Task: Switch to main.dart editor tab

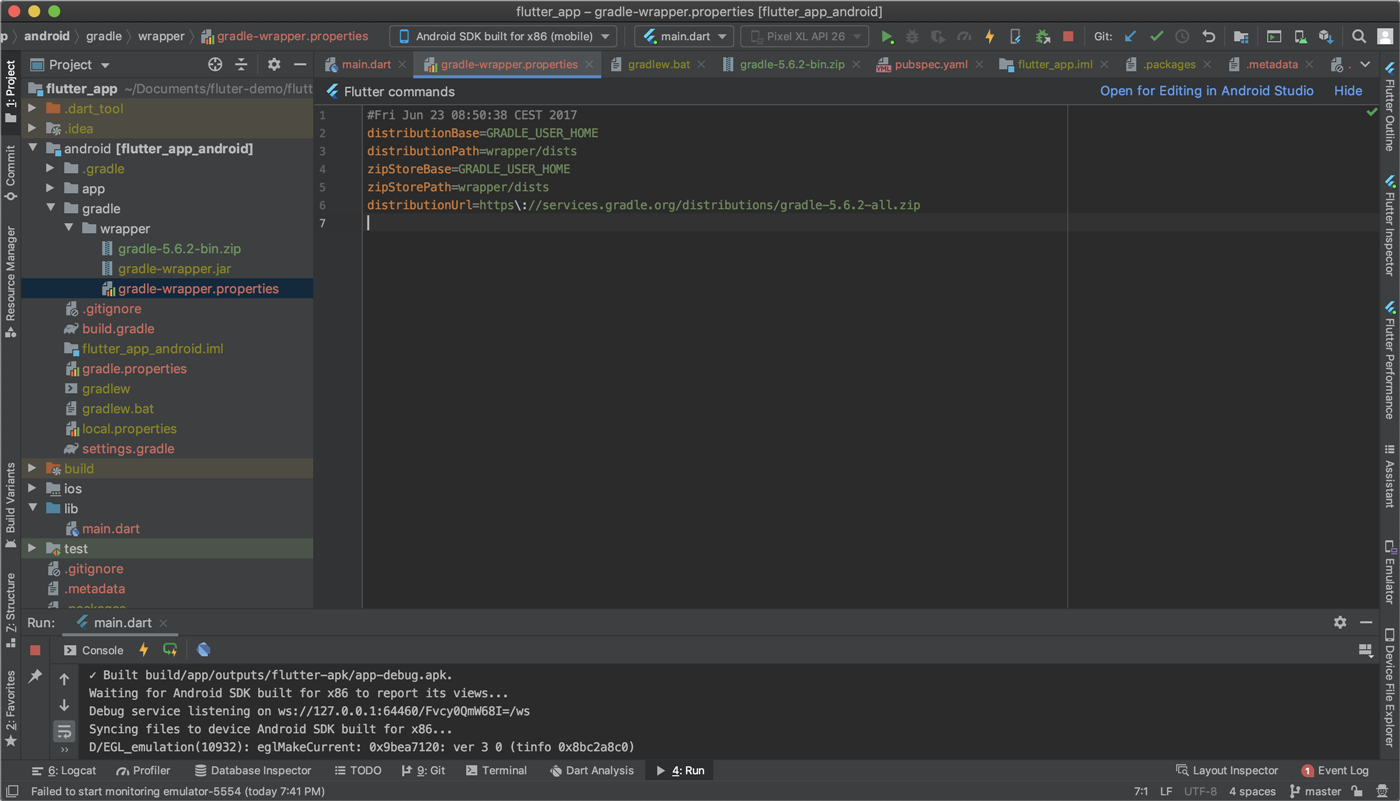Action: pyautogui.click(x=366, y=64)
